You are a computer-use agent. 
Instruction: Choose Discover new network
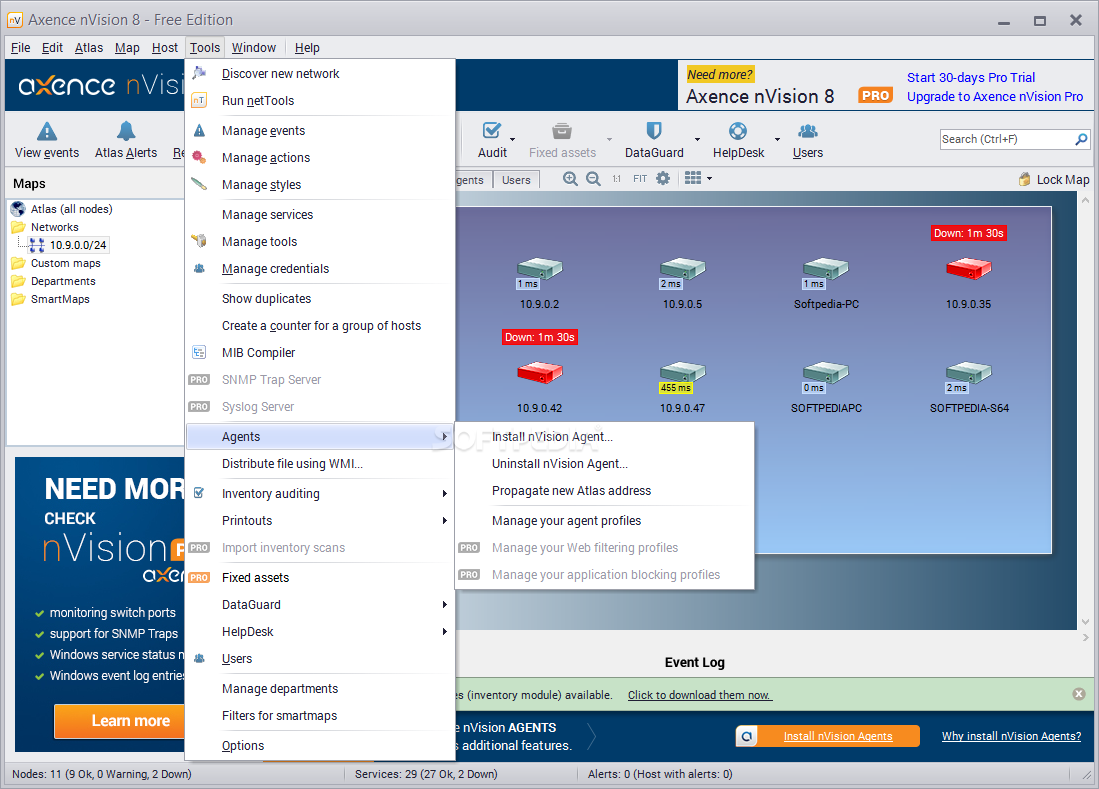(320, 74)
